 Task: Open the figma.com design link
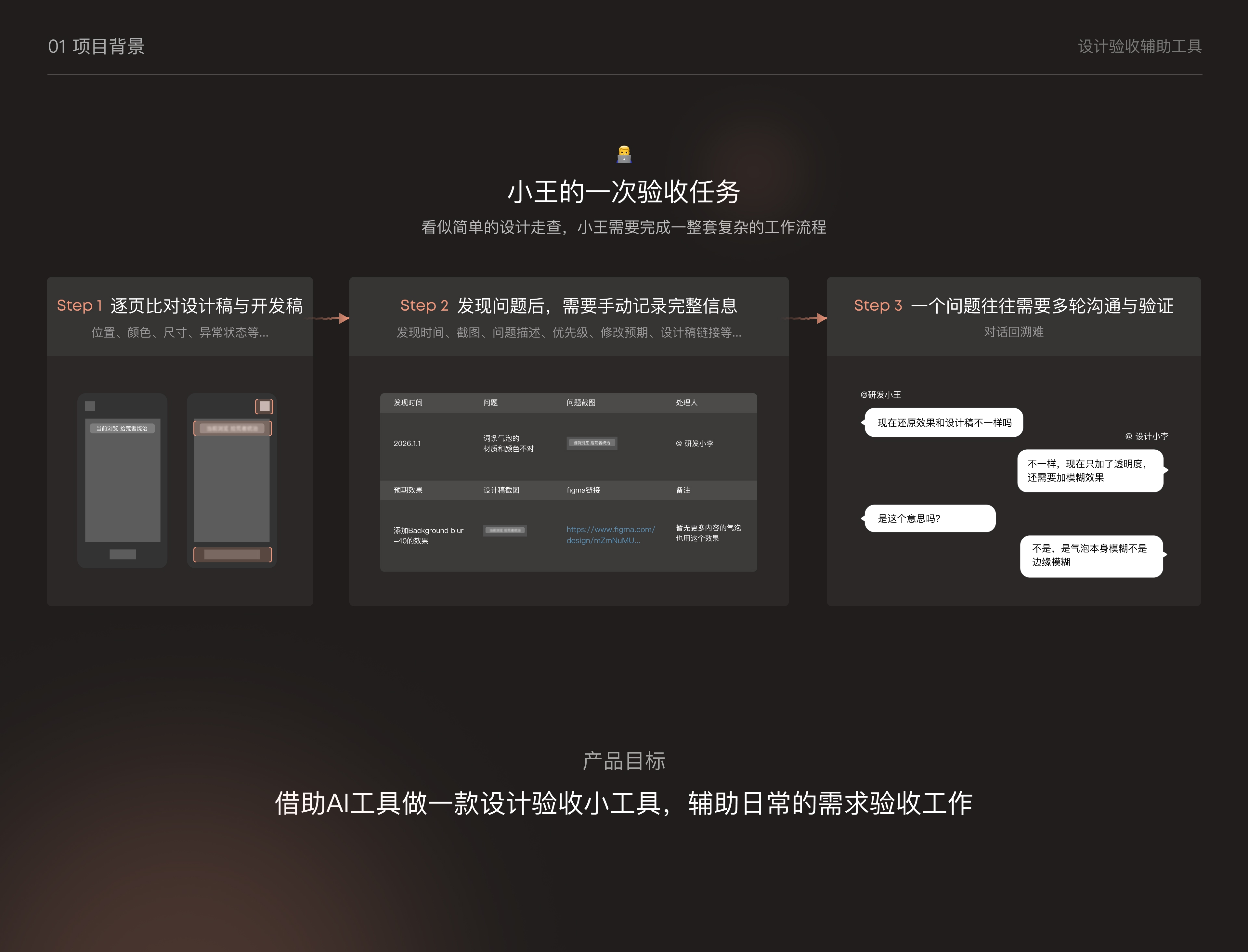(x=610, y=535)
